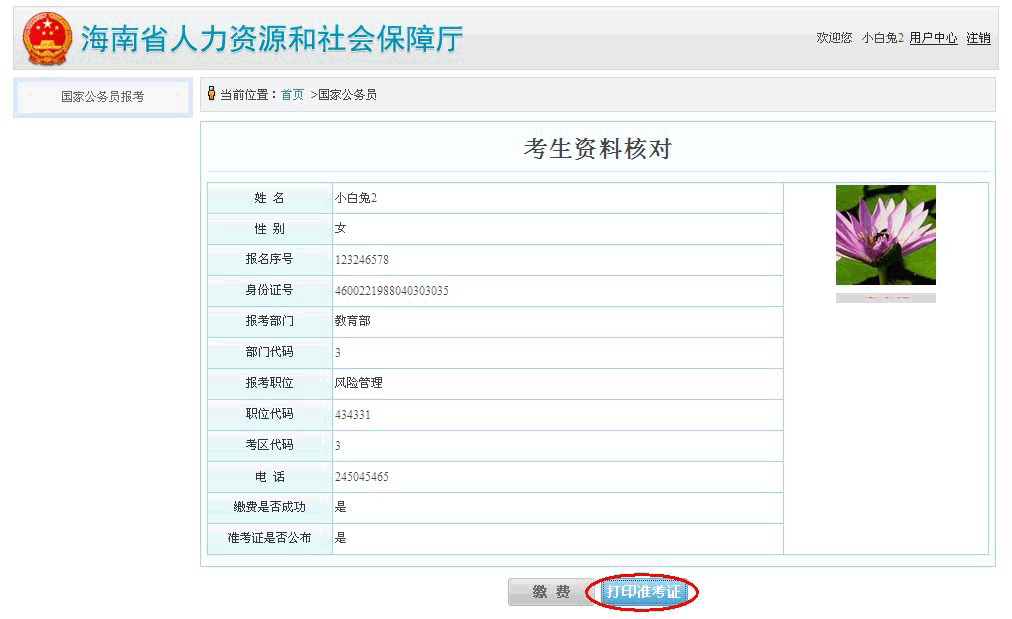This screenshot has height=619, width=1012.
Task: Log out via 注销 link
Action: (978, 38)
